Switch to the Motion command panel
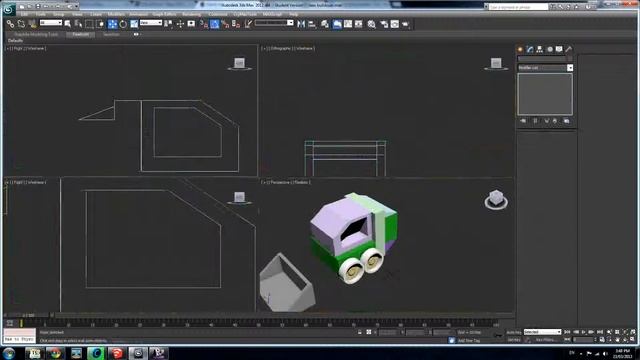The image size is (640, 360). (x=549, y=49)
